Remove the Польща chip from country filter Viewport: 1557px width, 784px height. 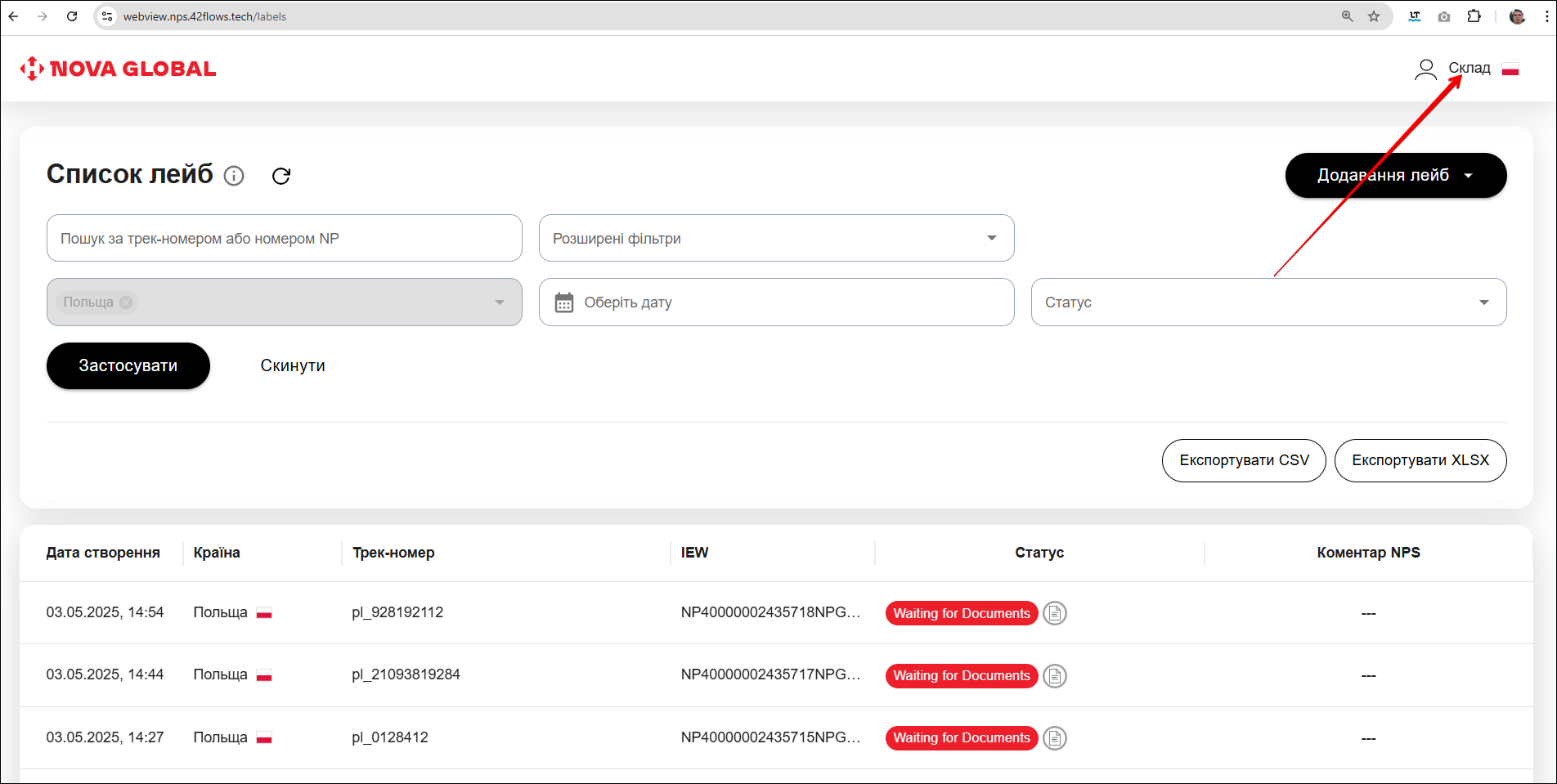pos(126,302)
